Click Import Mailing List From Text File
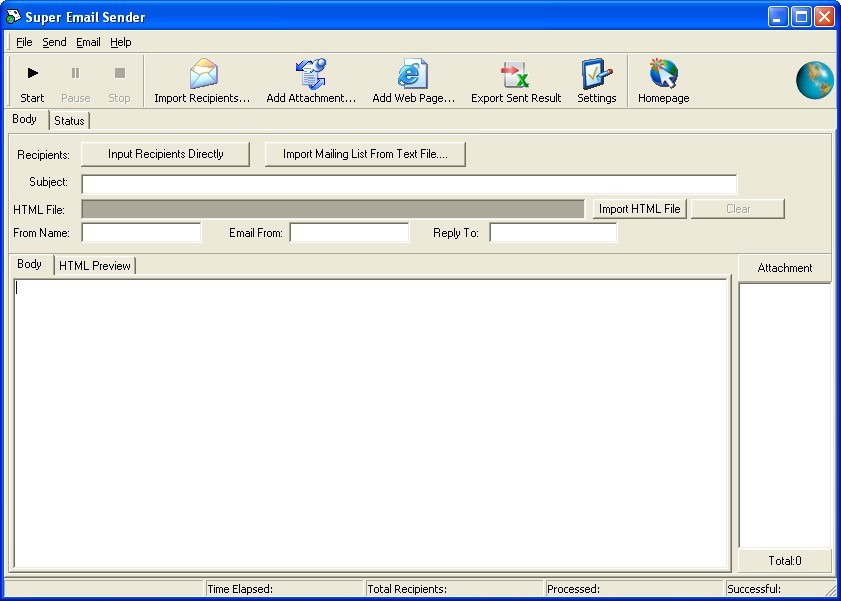This screenshot has width=841, height=601. (364, 154)
